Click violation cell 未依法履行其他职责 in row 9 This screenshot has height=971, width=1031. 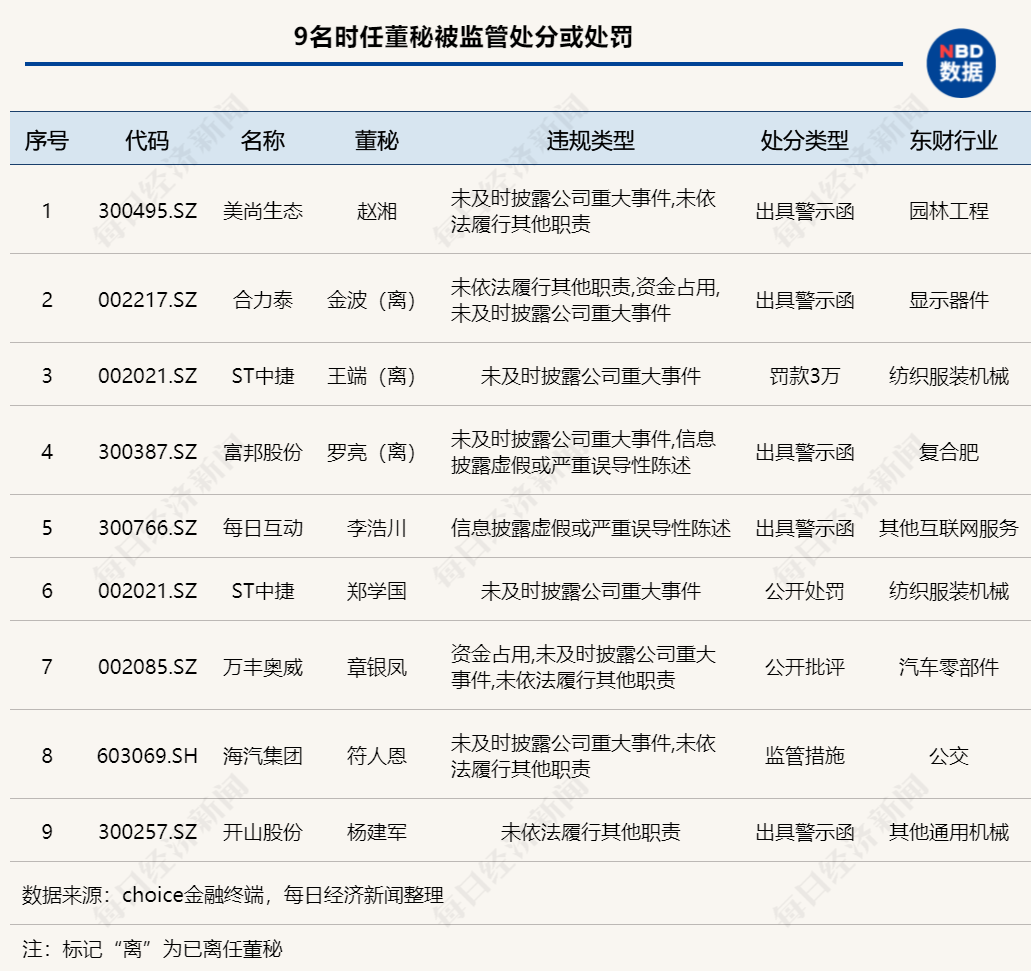pos(590,832)
